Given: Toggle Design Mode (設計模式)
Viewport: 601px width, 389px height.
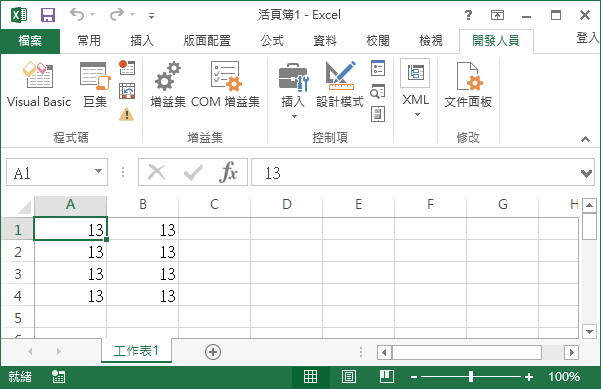Looking at the screenshot, I should click(x=340, y=85).
